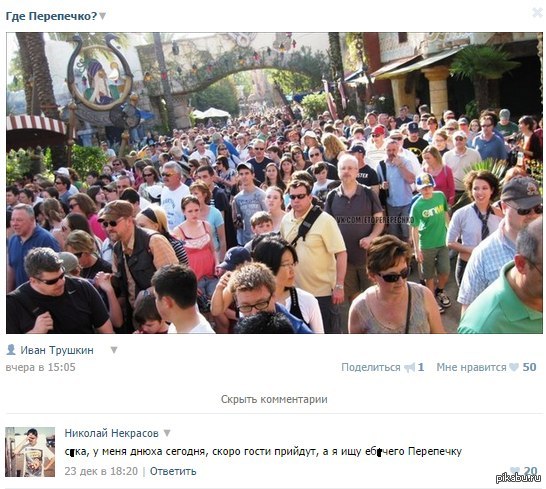Screen dimensions: 546x489
Task: Open the dropdown arrow beside 'Где Перепечко?' title
Action: pyautogui.click(x=102, y=16)
